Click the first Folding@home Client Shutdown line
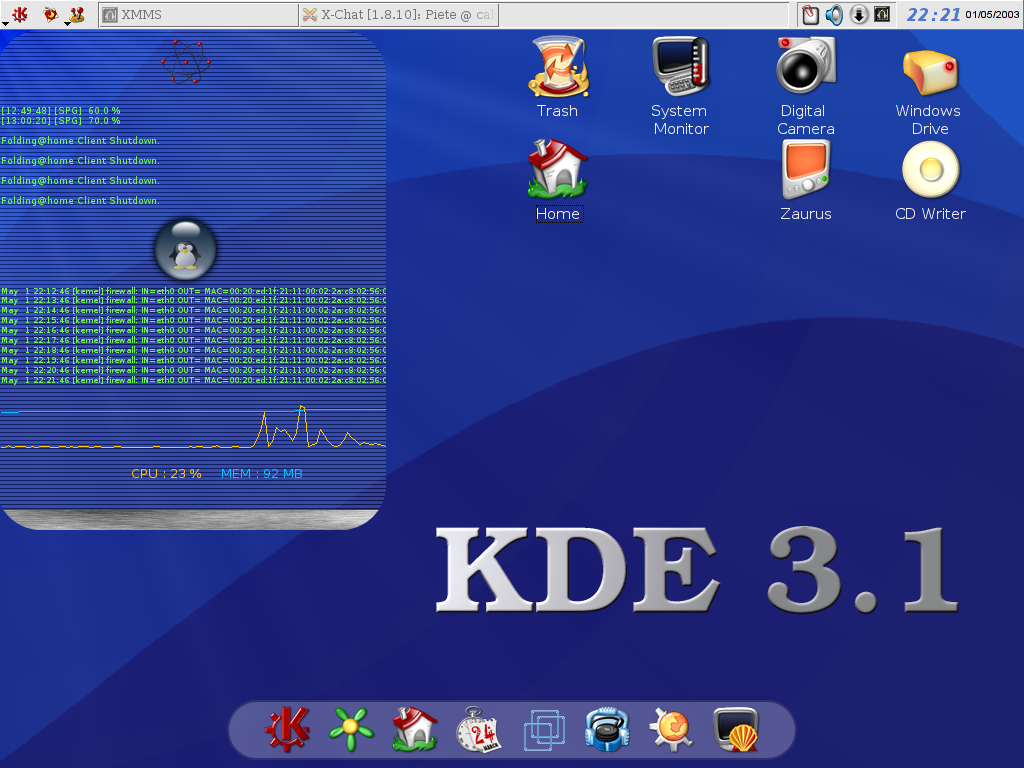The image size is (1024, 768). [x=80, y=140]
